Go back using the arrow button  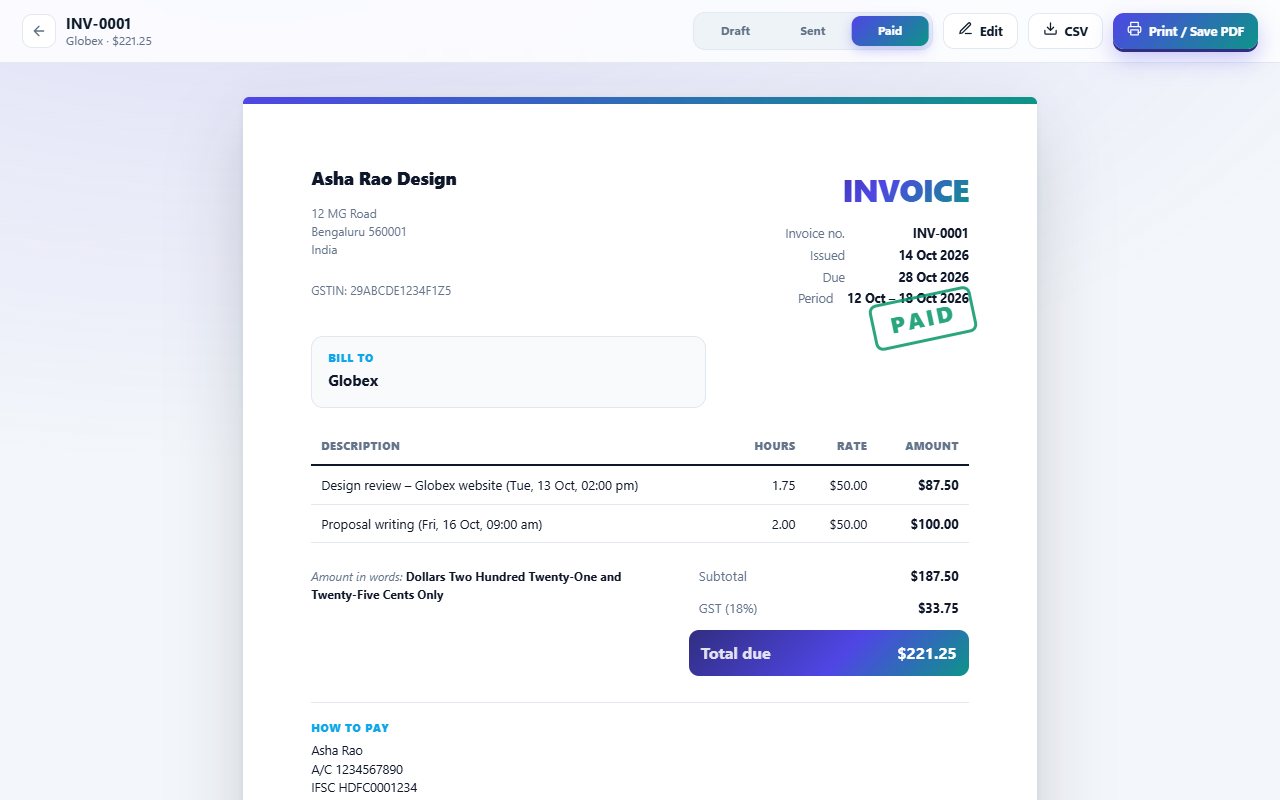(x=39, y=31)
